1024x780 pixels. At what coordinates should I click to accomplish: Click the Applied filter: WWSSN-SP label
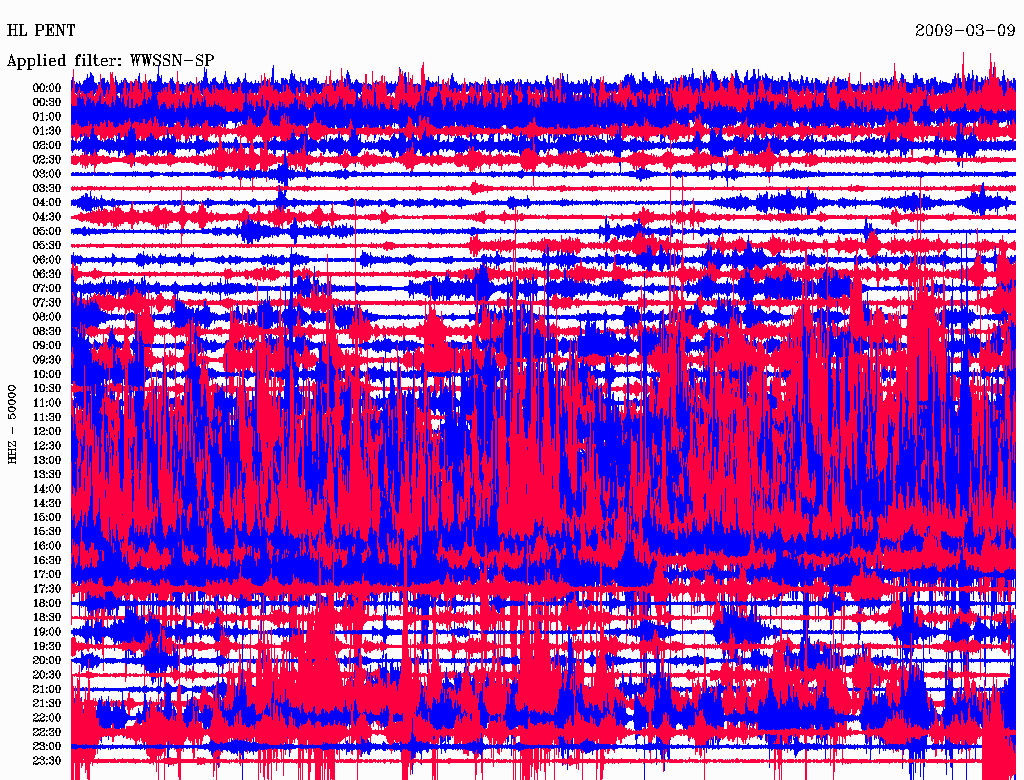[110, 61]
